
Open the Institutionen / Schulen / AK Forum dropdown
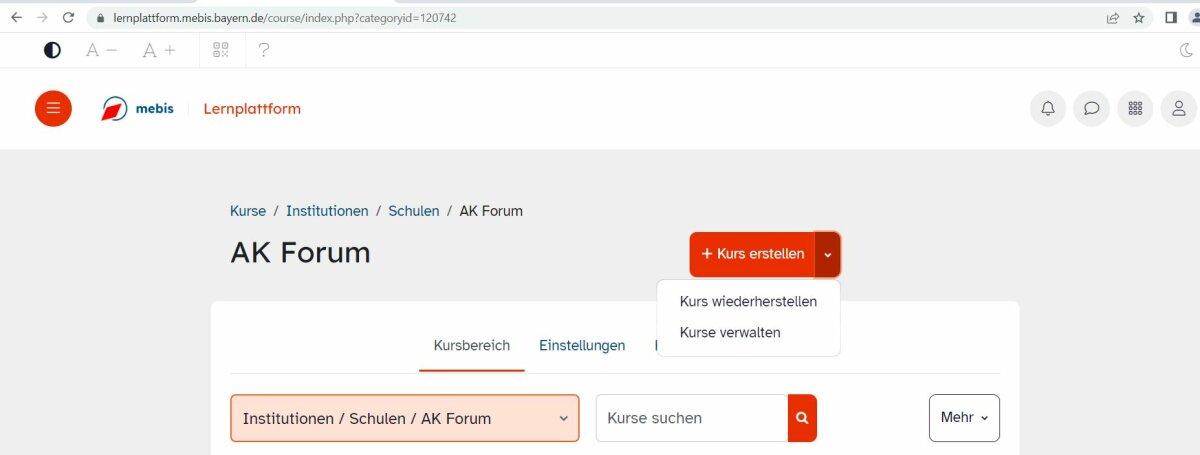click(405, 418)
